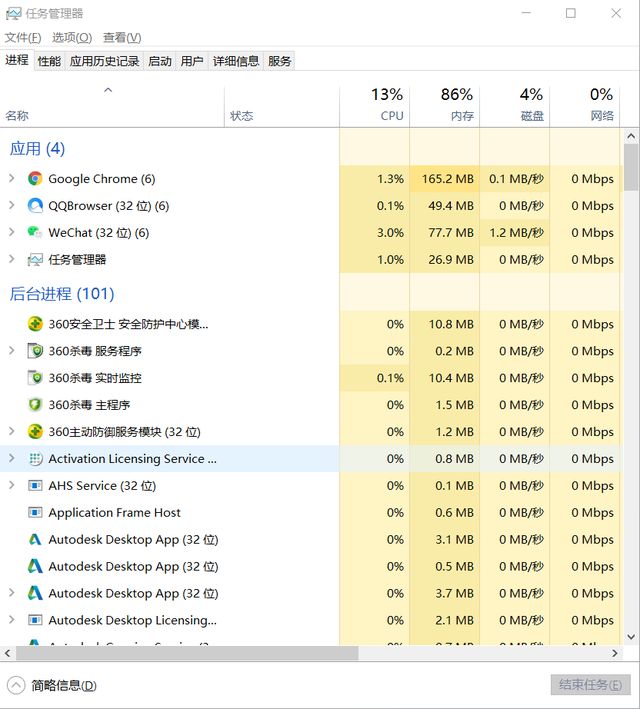The image size is (640, 709).
Task: Click the AHS Service icon
Action: pyautogui.click(x=35, y=486)
